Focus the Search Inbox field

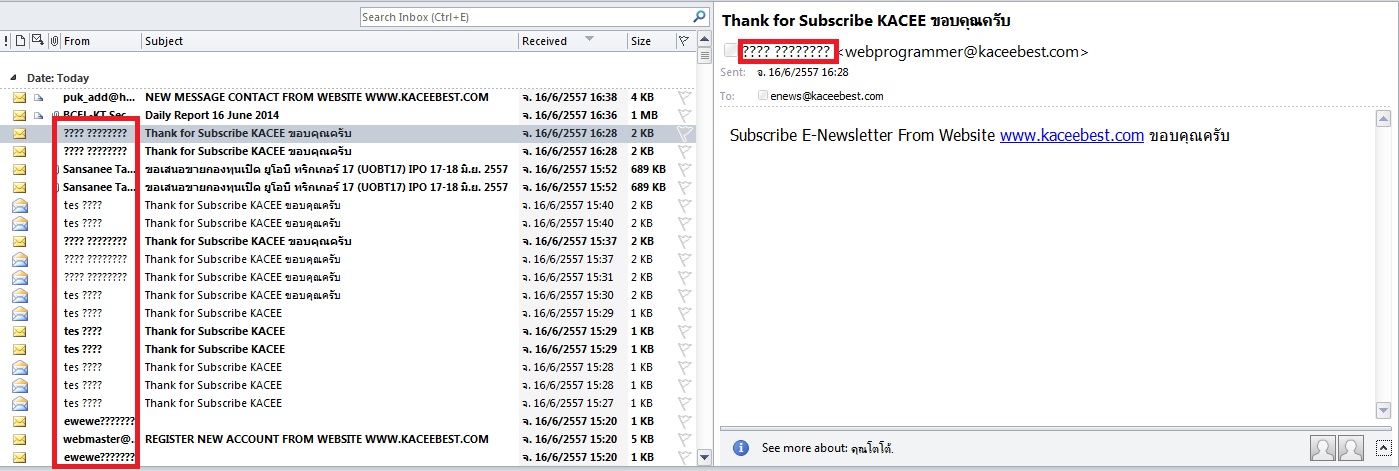tap(525, 17)
